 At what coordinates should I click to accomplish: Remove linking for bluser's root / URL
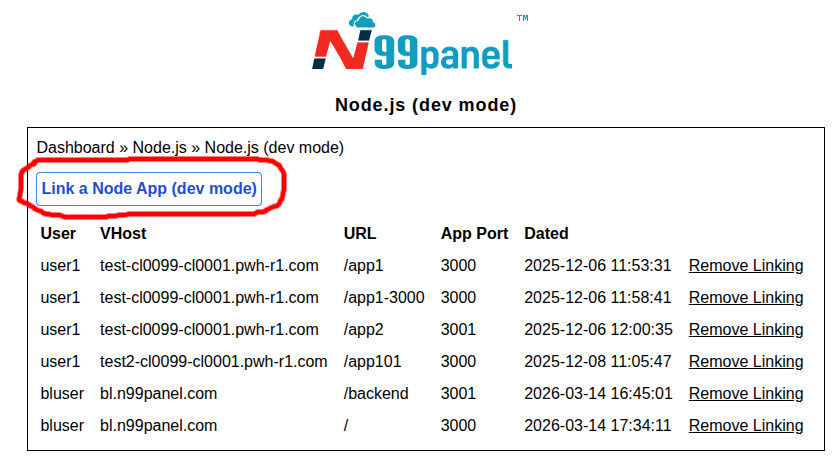pos(745,426)
